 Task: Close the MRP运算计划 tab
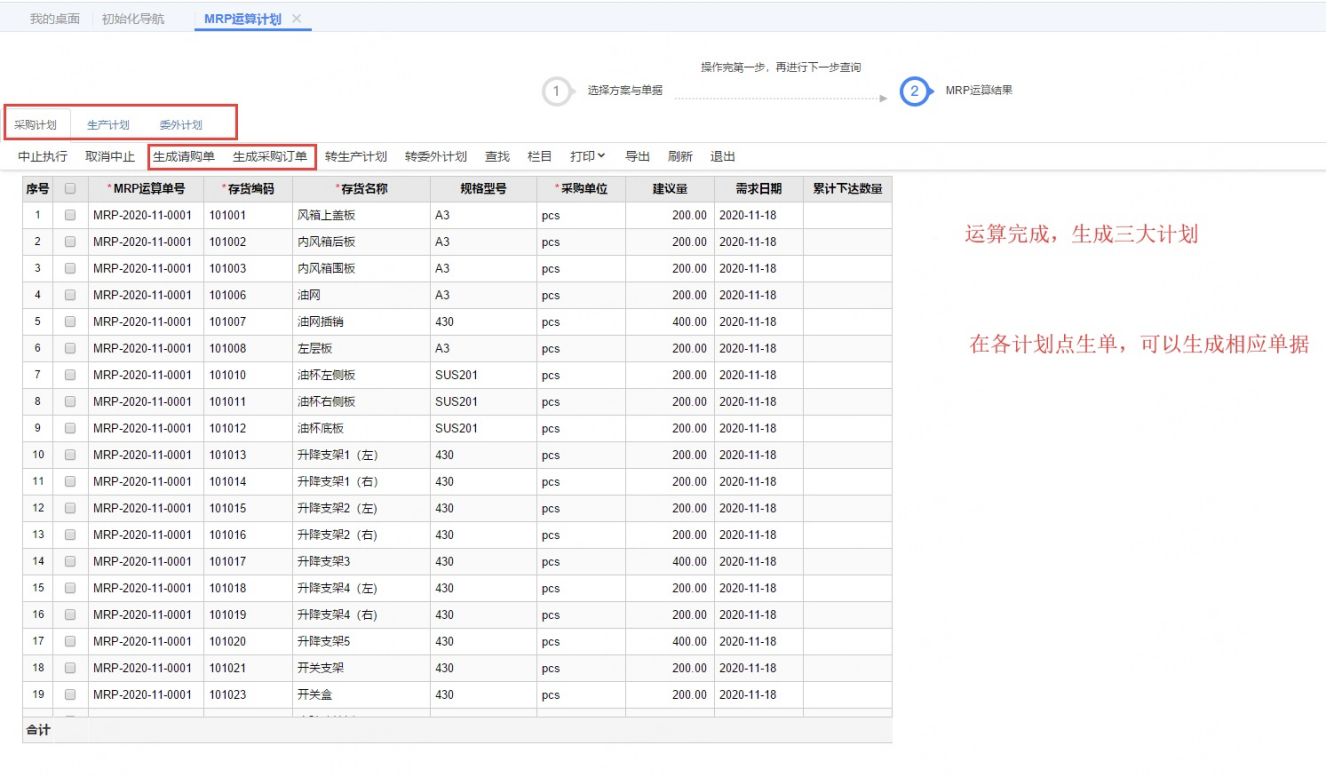click(296, 19)
